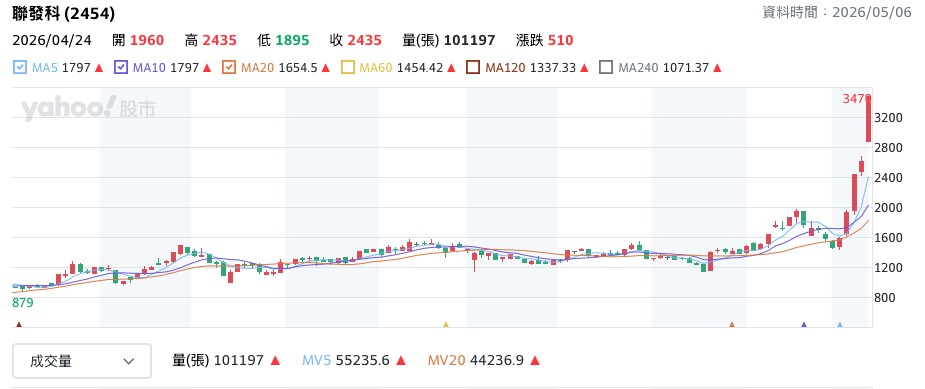
Task: Click the light blue triangle event marker
Action: click(840, 325)
